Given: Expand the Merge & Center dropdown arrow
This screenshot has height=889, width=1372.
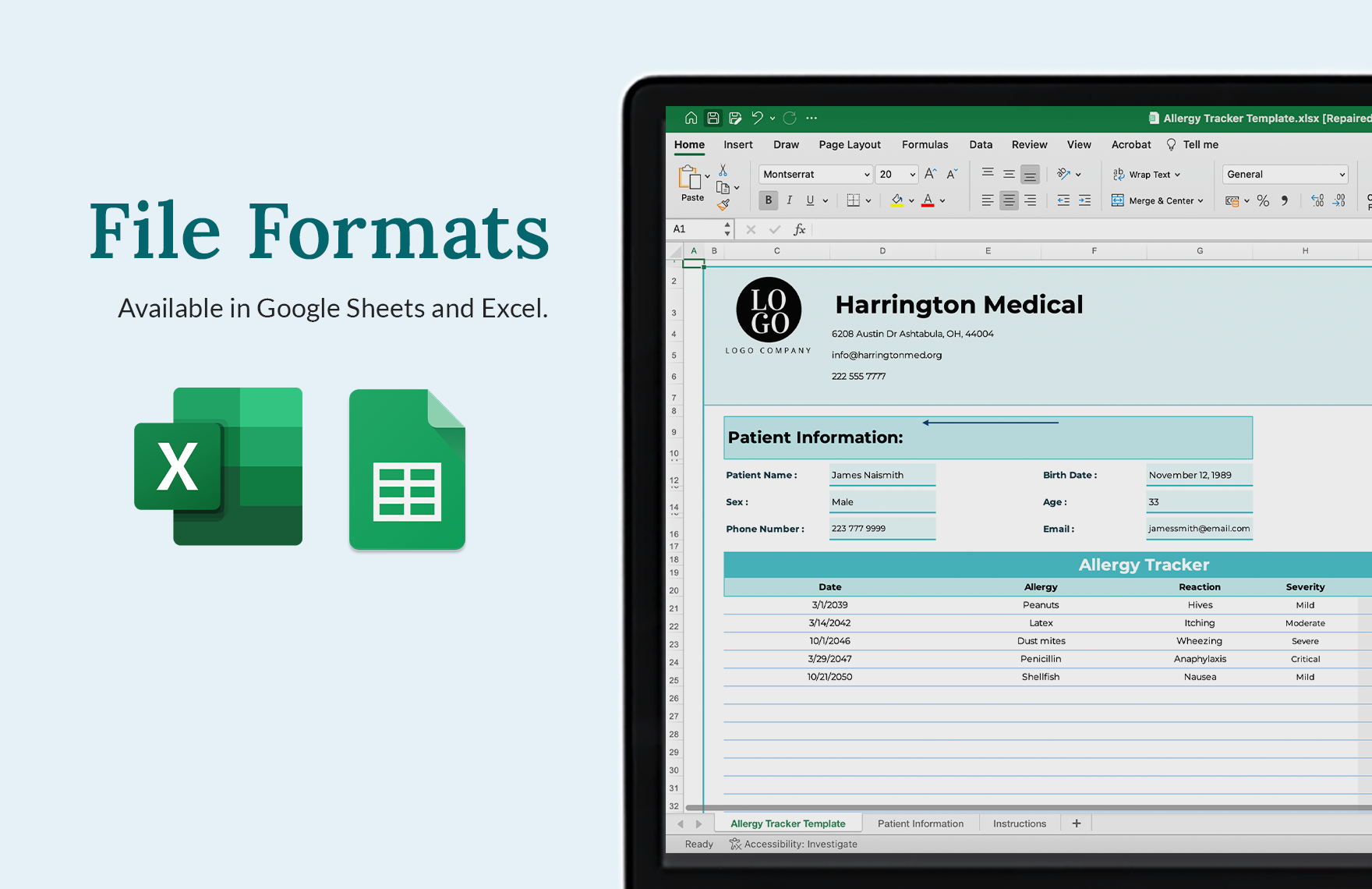Looking at the screenshot, I should pyautogui.click(x=1200, y=200).
